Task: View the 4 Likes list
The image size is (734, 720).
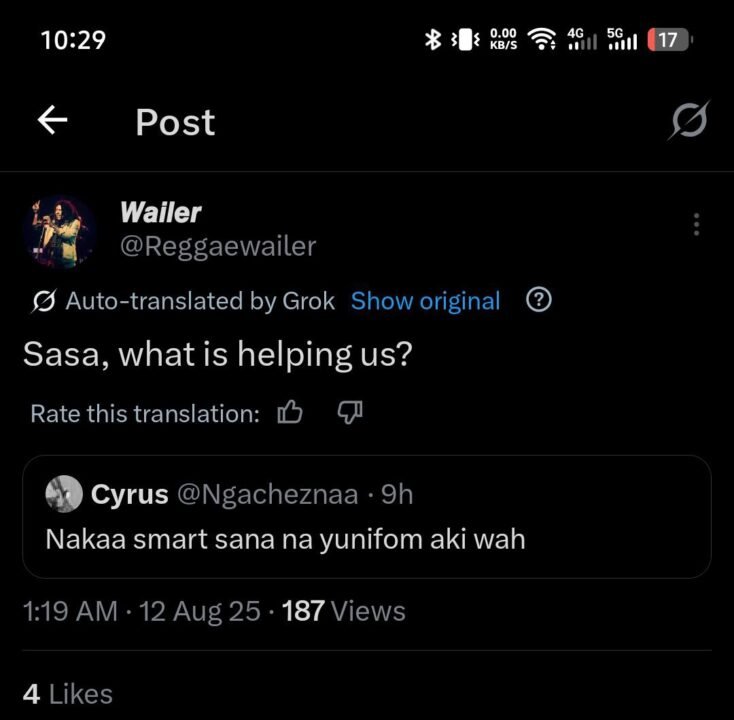Action: (x=67, y=693)
